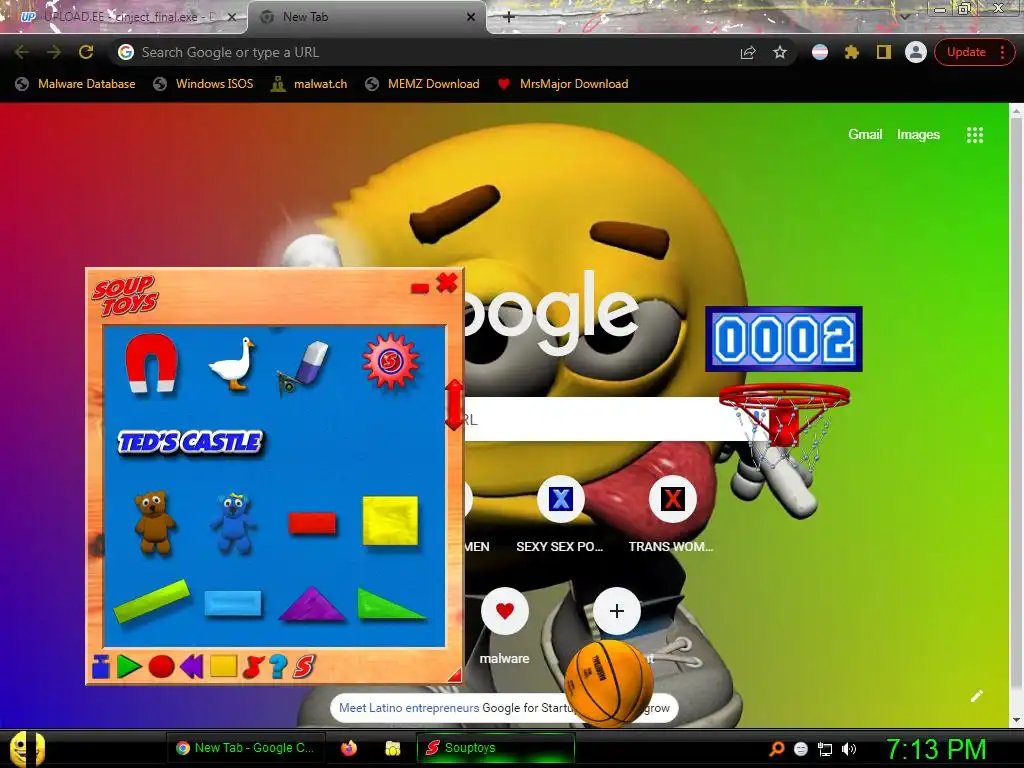This screenshot has height=768, width=1024.
Task: Open the side panel icon in Chrome
Action: coord(884,52)
